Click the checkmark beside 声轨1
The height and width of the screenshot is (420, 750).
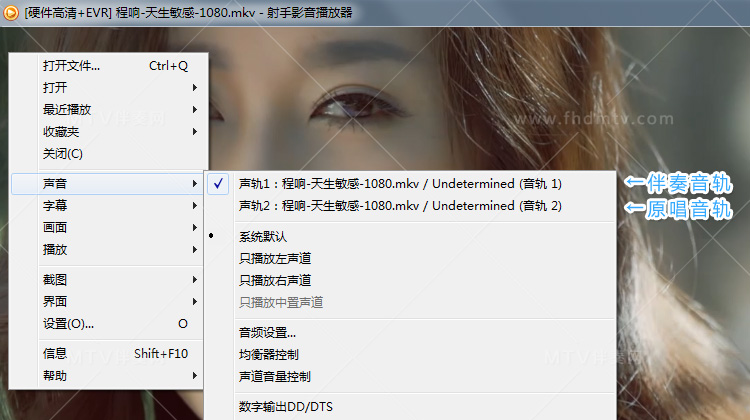pyautogui.click(x=218, y=184)
